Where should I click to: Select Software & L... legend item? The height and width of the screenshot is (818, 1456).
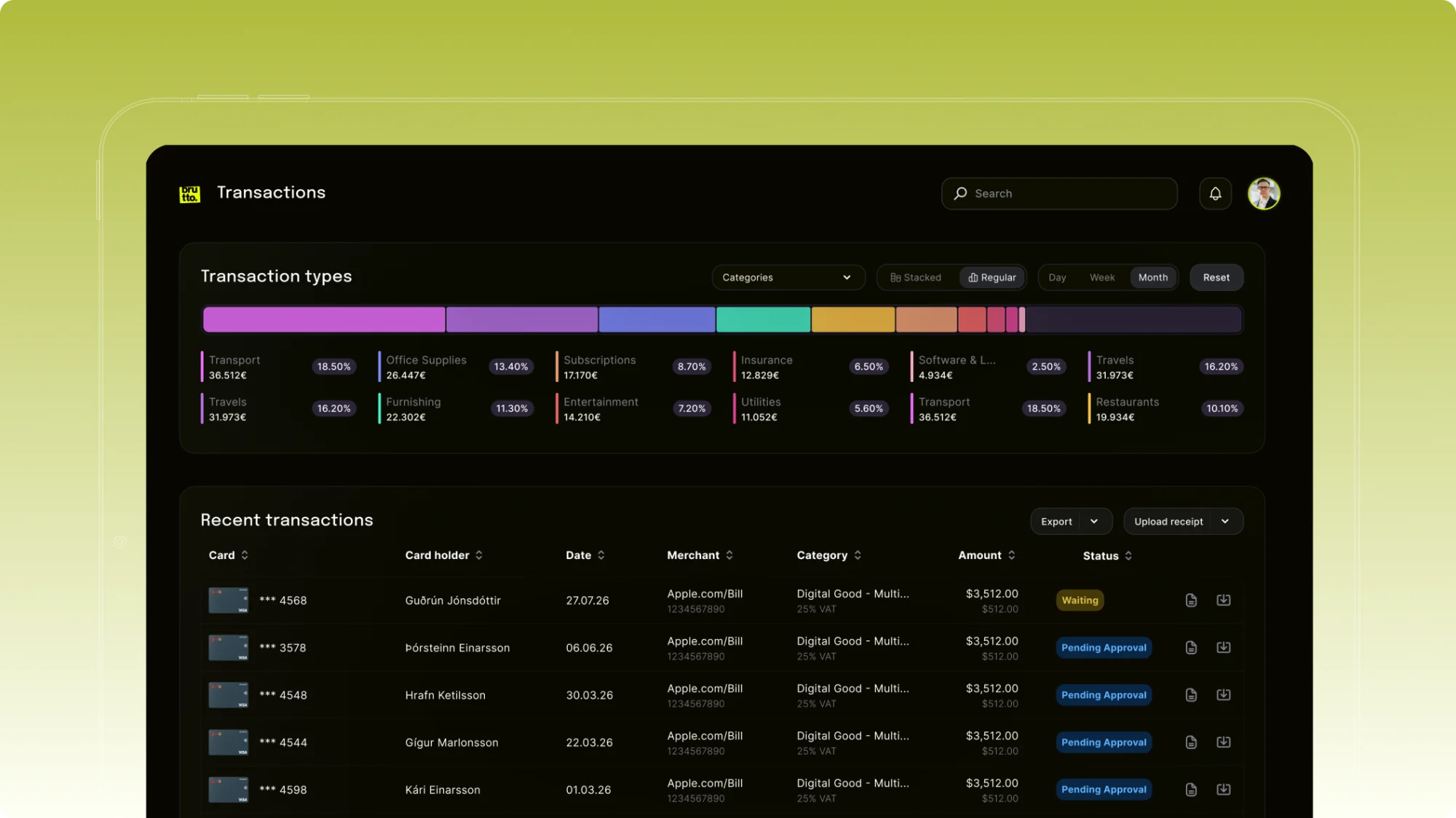pyautogui.click(x=989, y=367)
